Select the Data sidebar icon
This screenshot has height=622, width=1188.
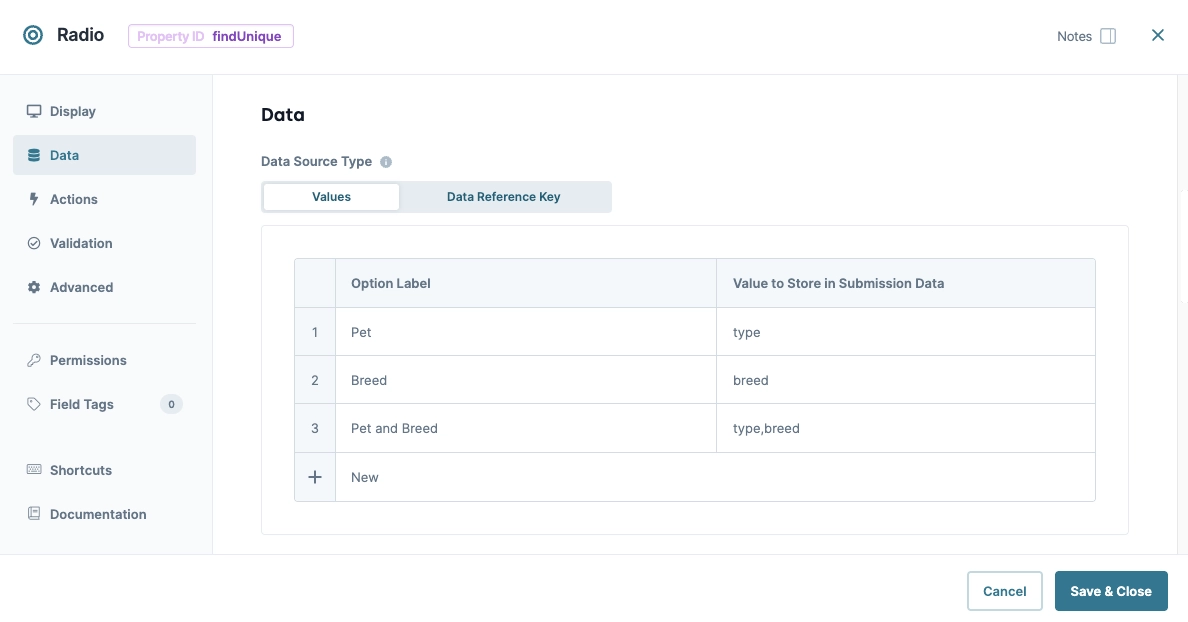35,155
